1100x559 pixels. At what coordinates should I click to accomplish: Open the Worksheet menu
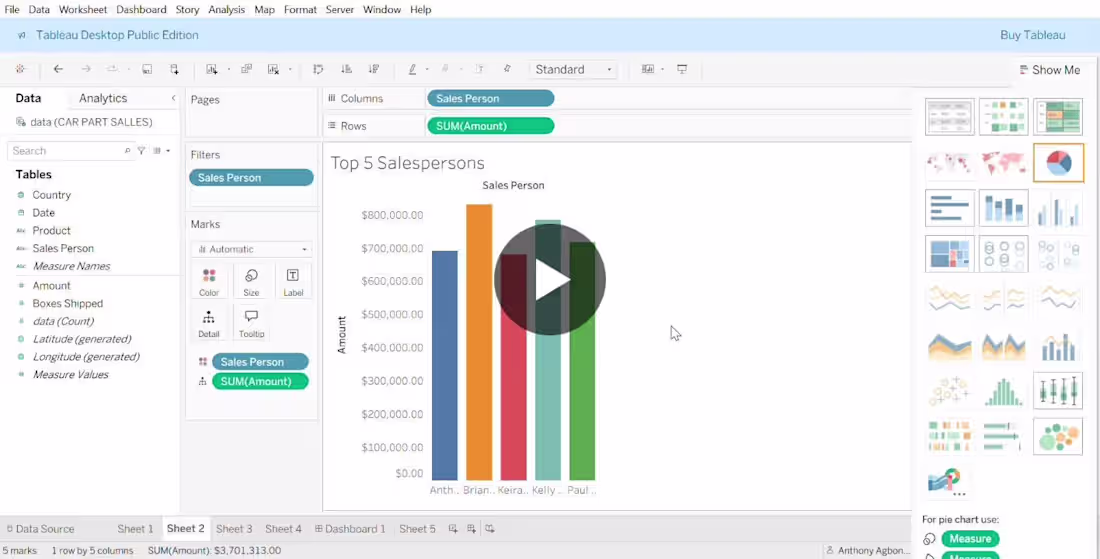click(83, 10)
